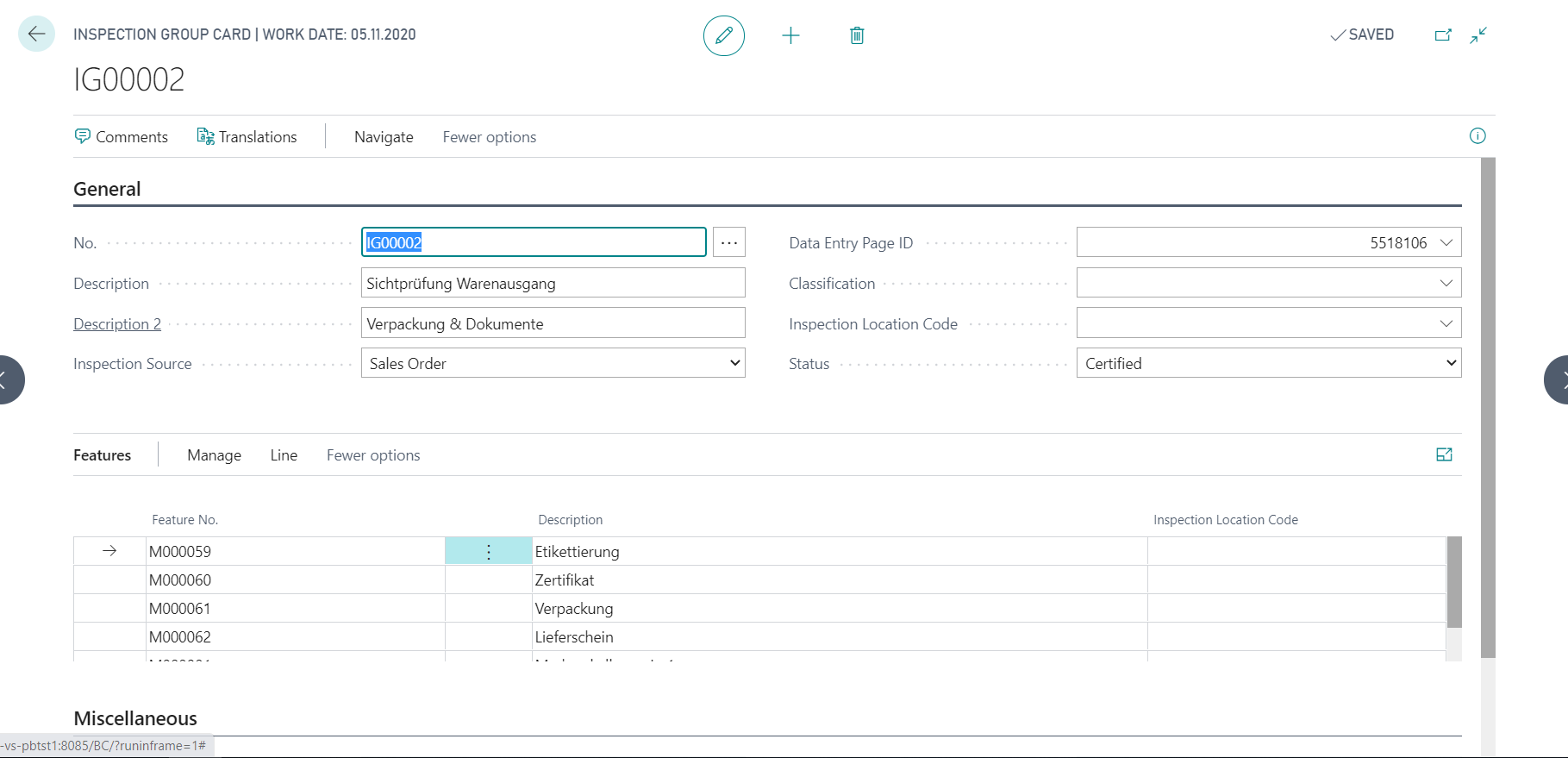Click Fewer options in Features section
Viewport: 1568px width, 758px height.
373,455
